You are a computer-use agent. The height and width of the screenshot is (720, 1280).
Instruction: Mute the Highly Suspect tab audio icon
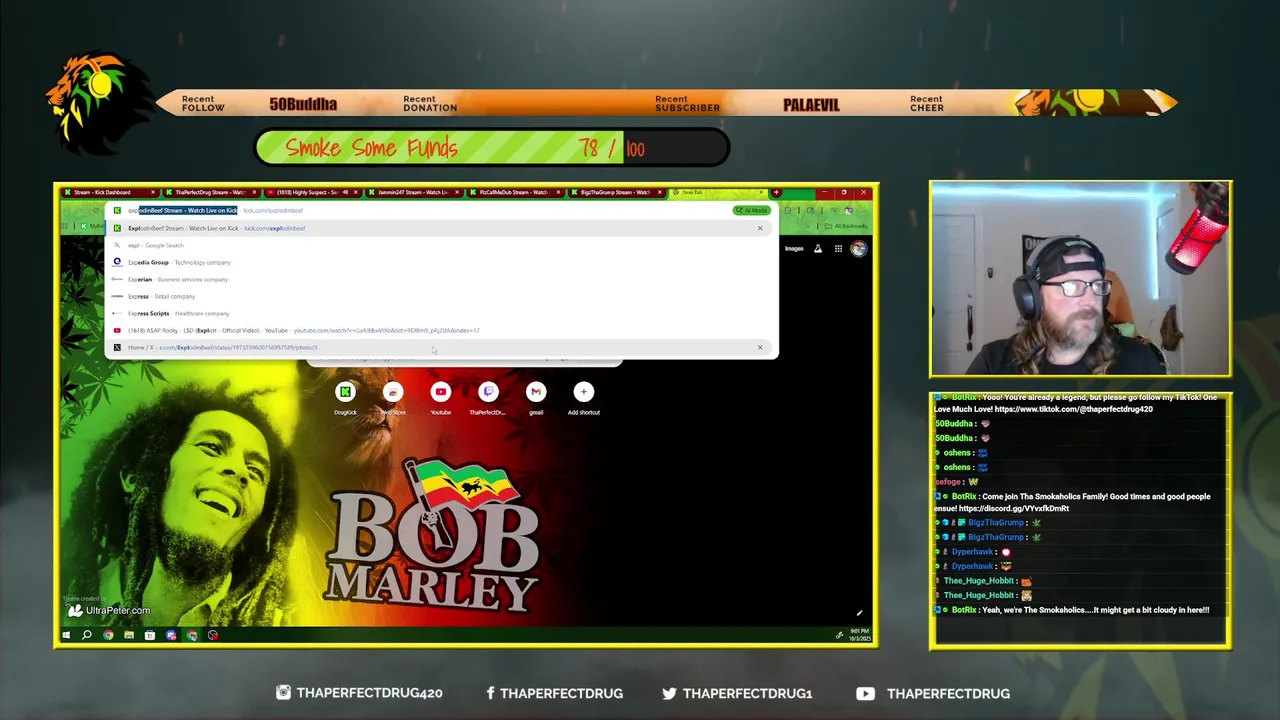[346, 192]
